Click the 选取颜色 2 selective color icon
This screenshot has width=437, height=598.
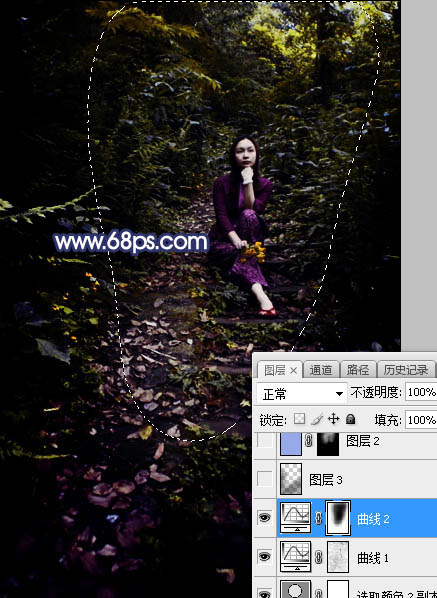pos(296,589)
